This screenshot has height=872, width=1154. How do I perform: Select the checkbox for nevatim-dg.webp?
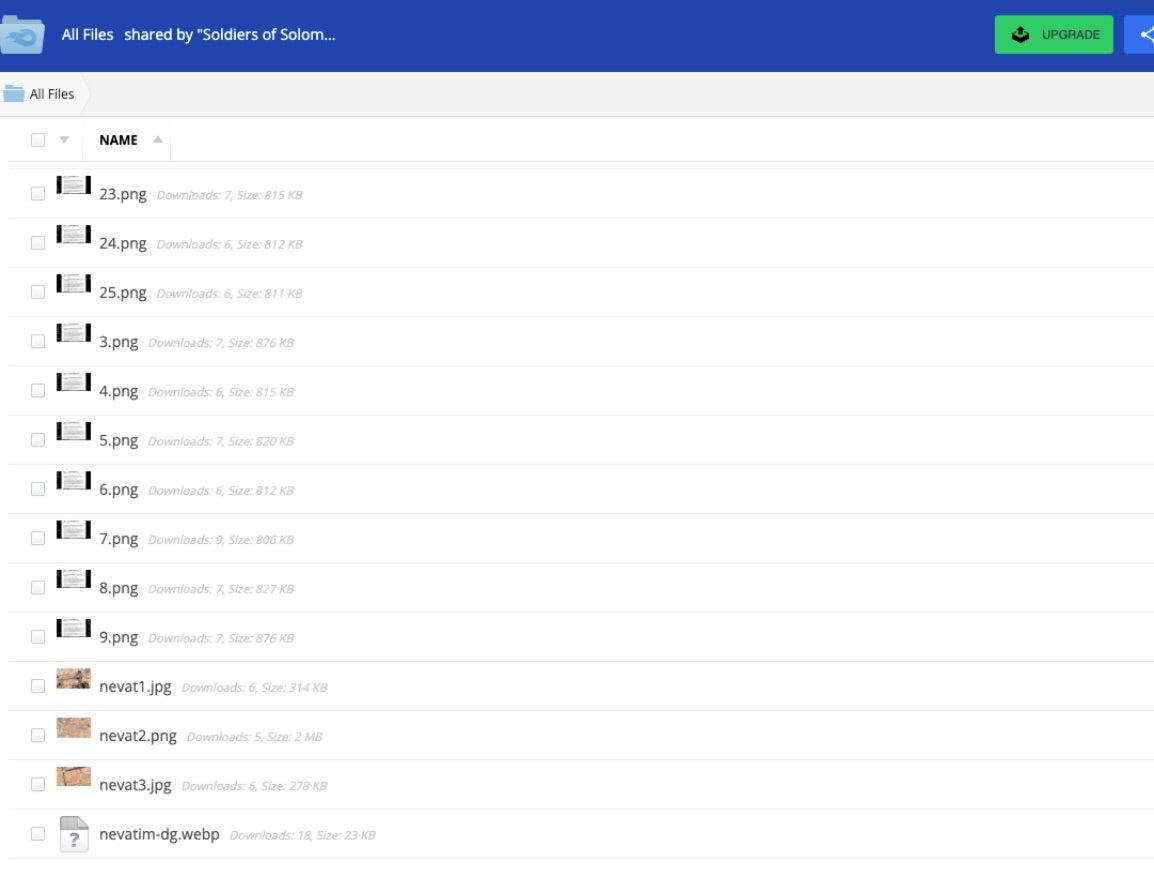click(38, 834)
